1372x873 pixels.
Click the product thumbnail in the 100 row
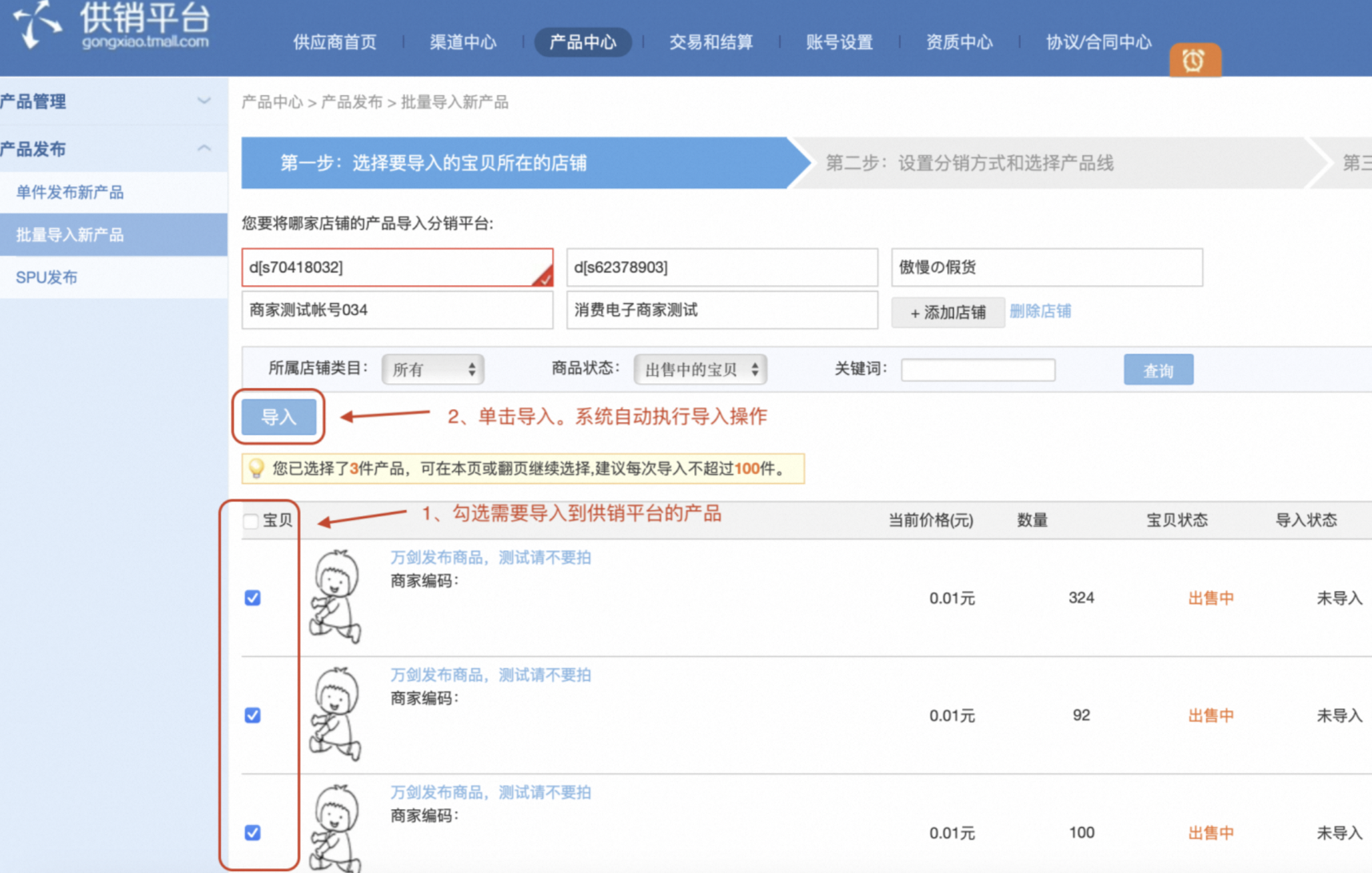pos(336,828)
